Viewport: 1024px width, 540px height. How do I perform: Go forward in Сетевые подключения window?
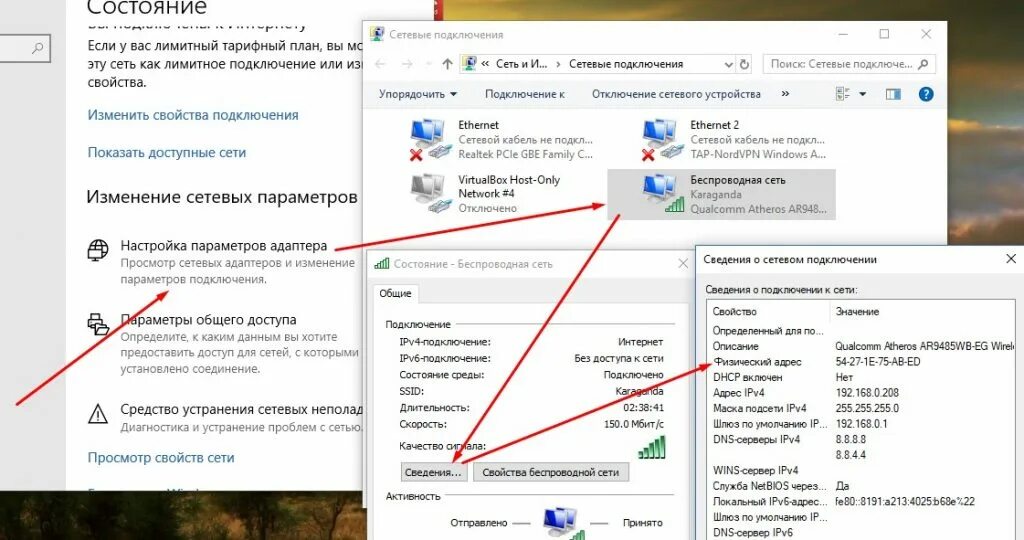[407, 64]
